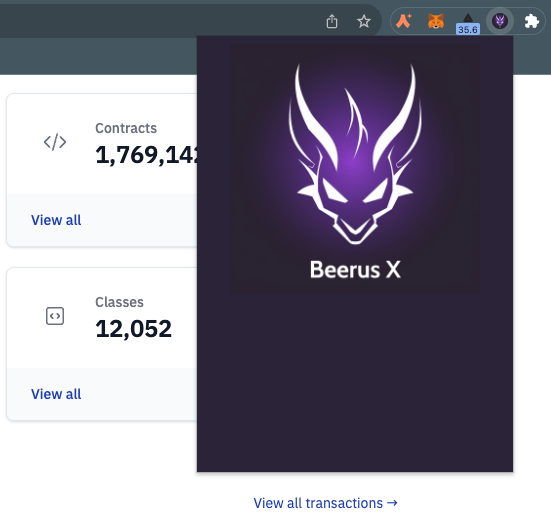Click the Classes count 12,052 value
551x519 pixels.
tap(133, 329)
